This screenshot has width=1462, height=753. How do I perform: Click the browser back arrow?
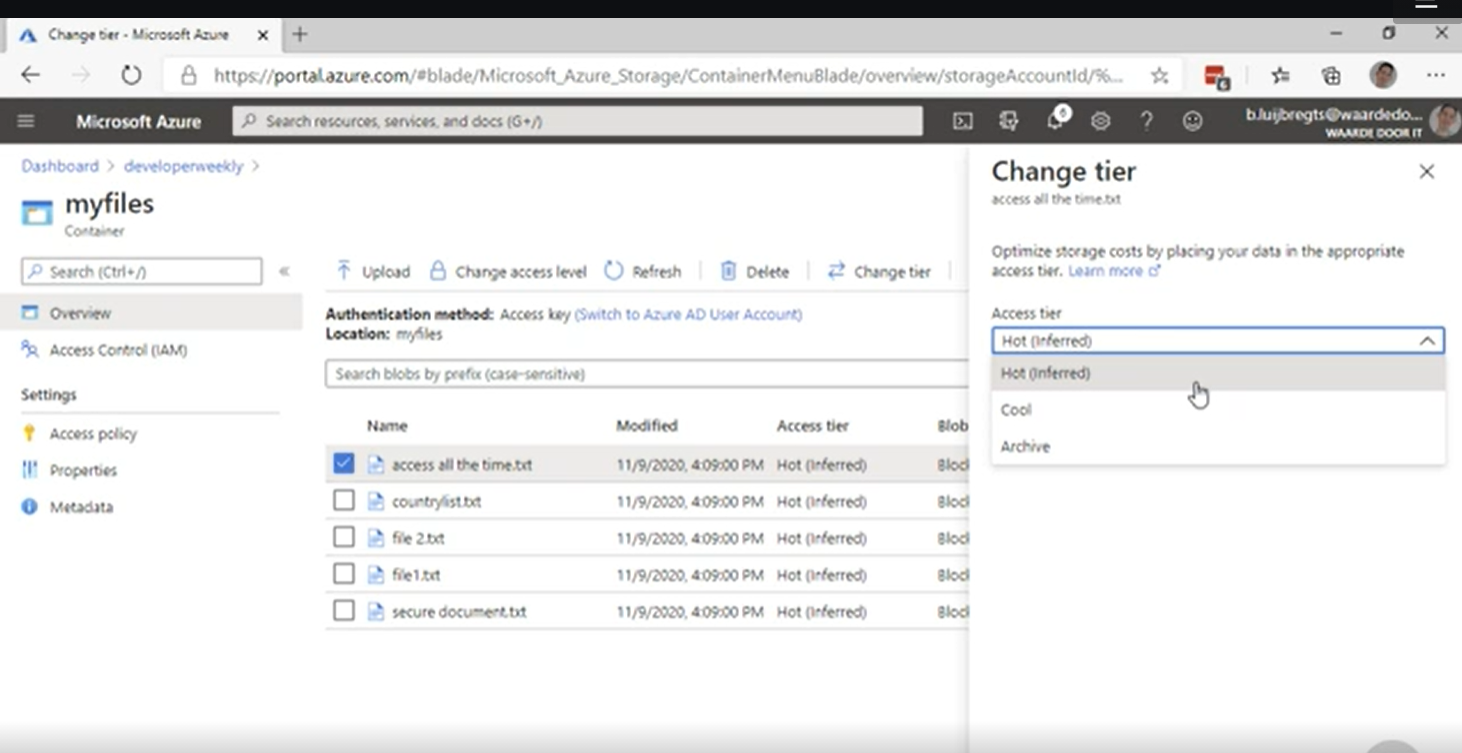click(x=31, y=75)
